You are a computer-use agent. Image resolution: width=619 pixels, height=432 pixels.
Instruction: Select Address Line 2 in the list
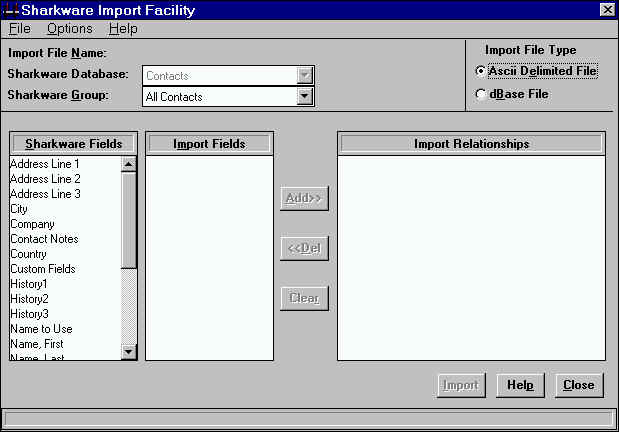(66, 179)
